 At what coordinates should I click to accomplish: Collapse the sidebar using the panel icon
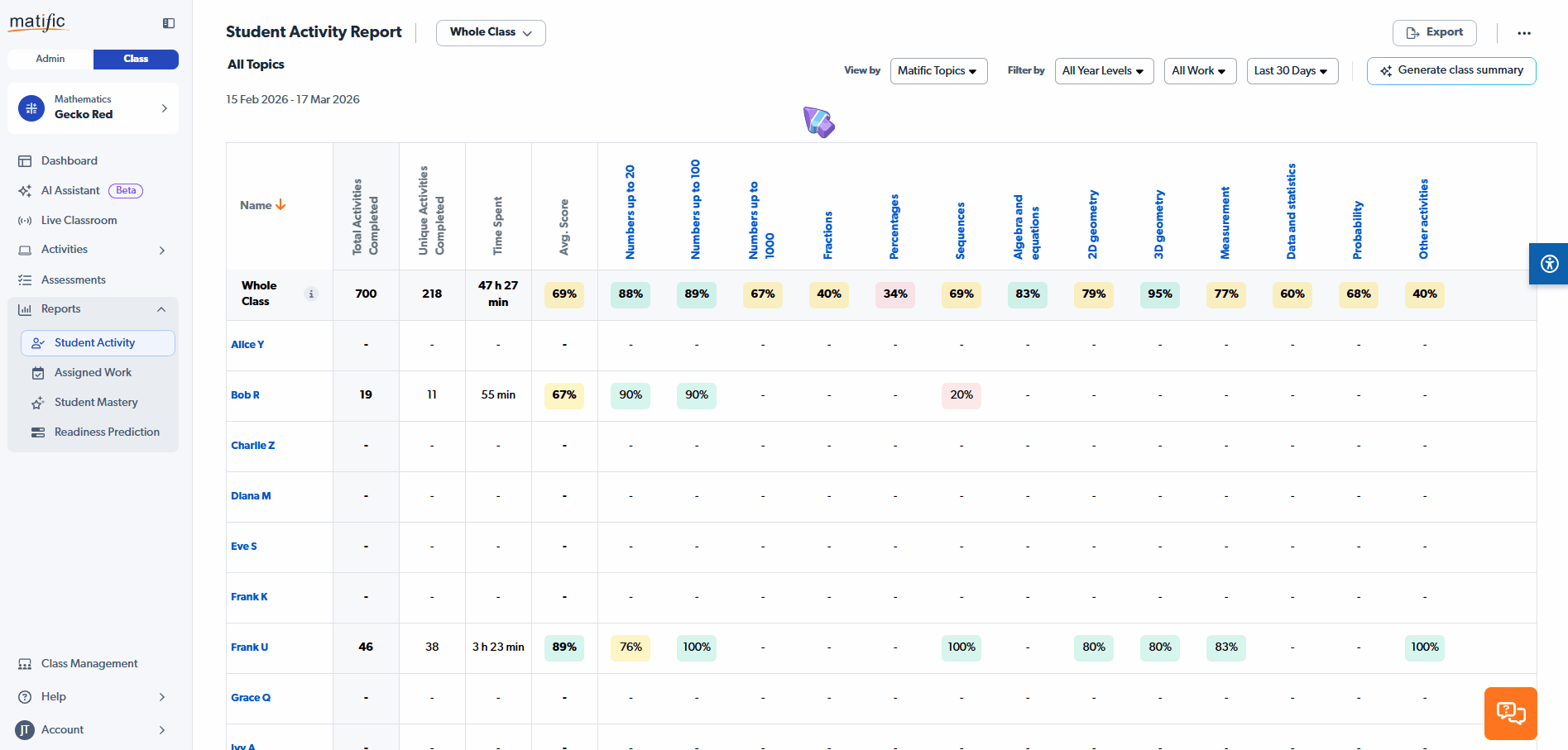pos(168,23)
